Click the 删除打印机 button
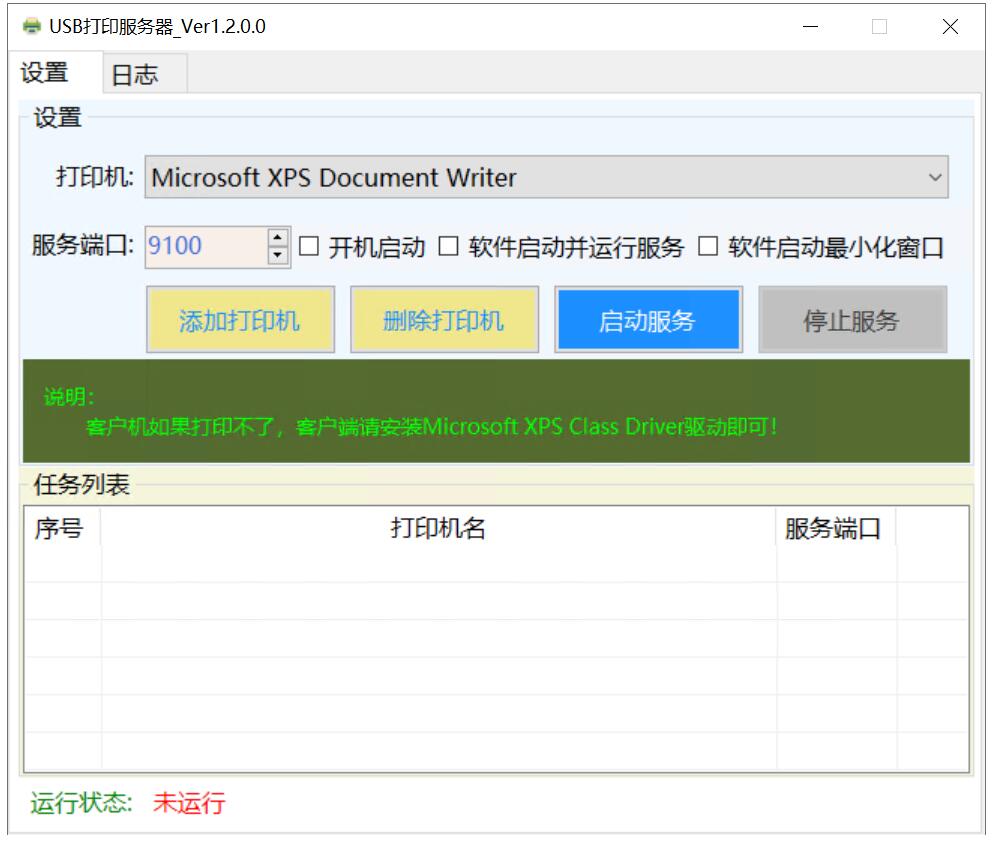Screen dimensions: 998x847 [447, 321]
